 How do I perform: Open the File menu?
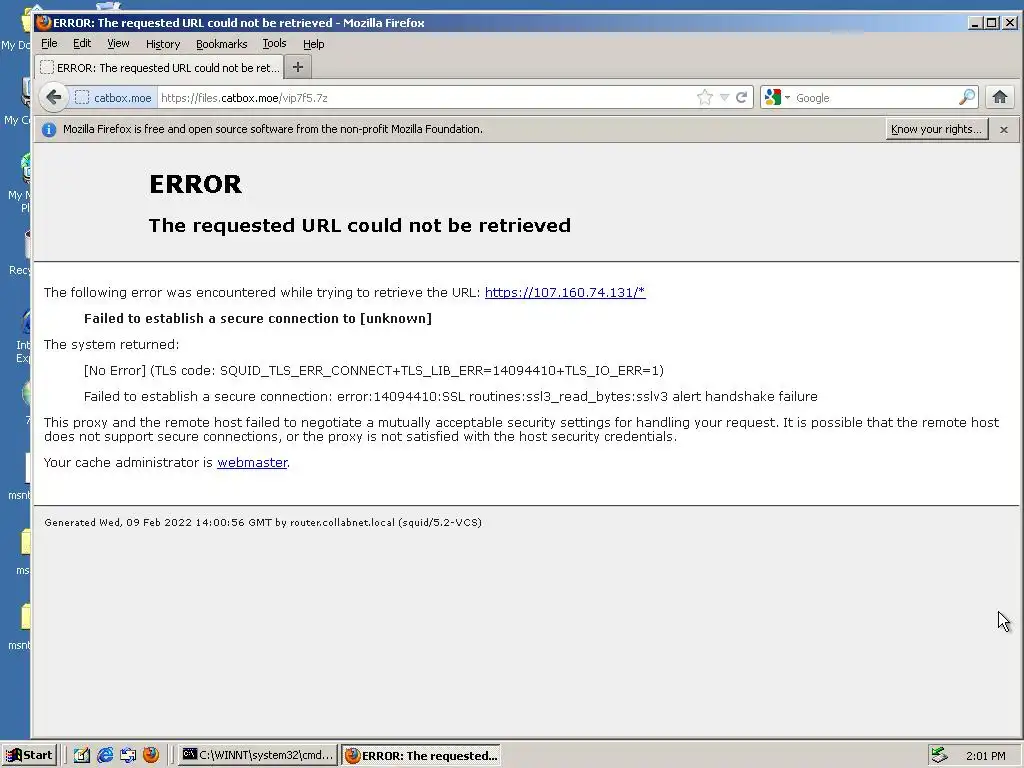tap(49, 44)
